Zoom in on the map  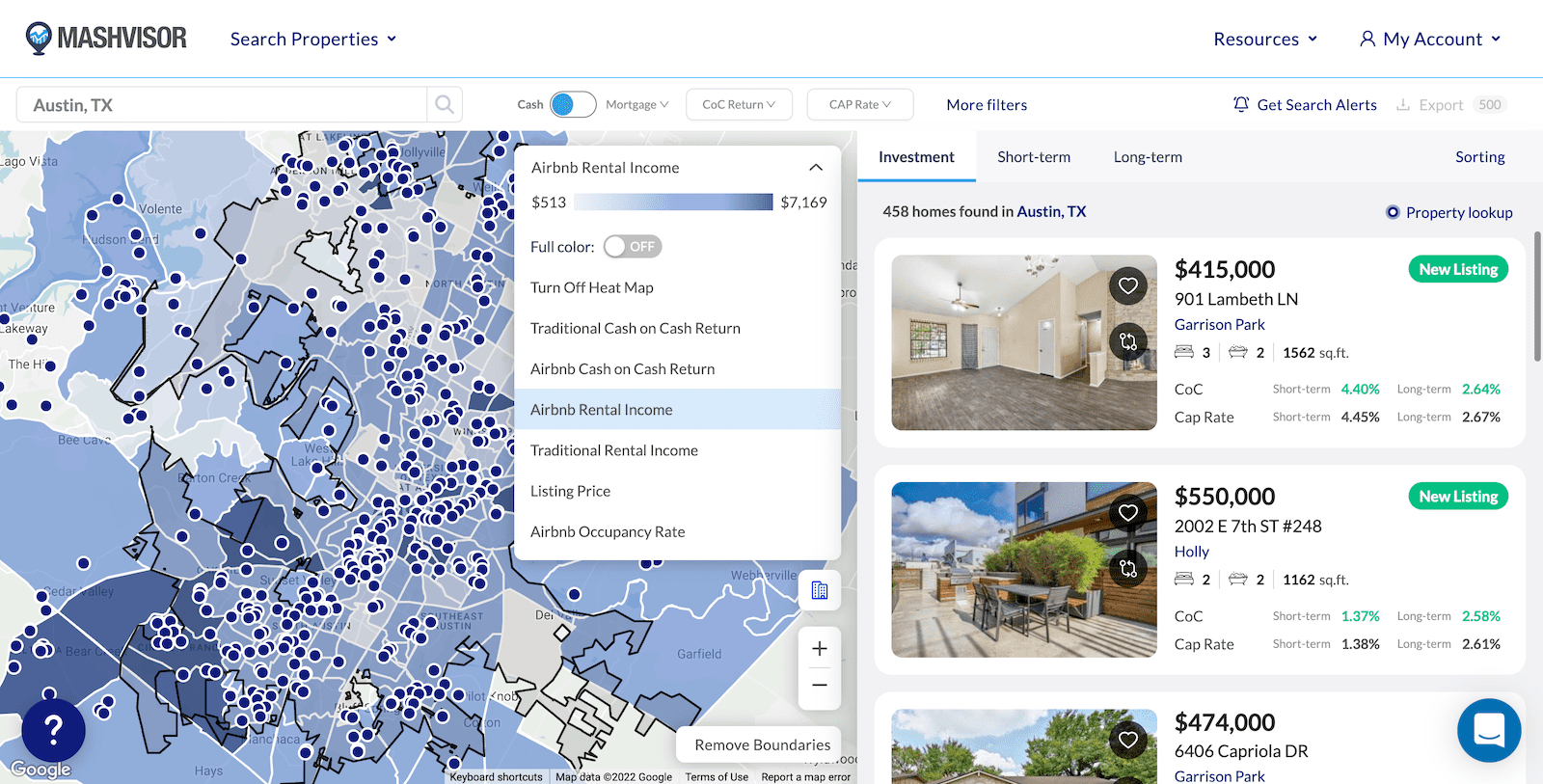click(x=820, y=649)
